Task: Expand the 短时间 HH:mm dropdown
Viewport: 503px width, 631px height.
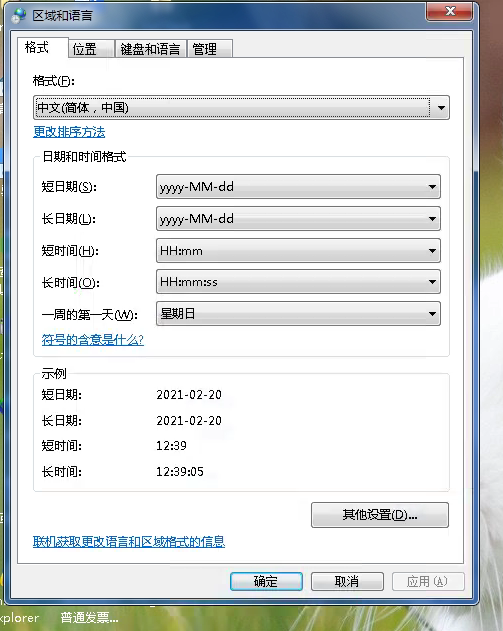Action: click(298, 251)
